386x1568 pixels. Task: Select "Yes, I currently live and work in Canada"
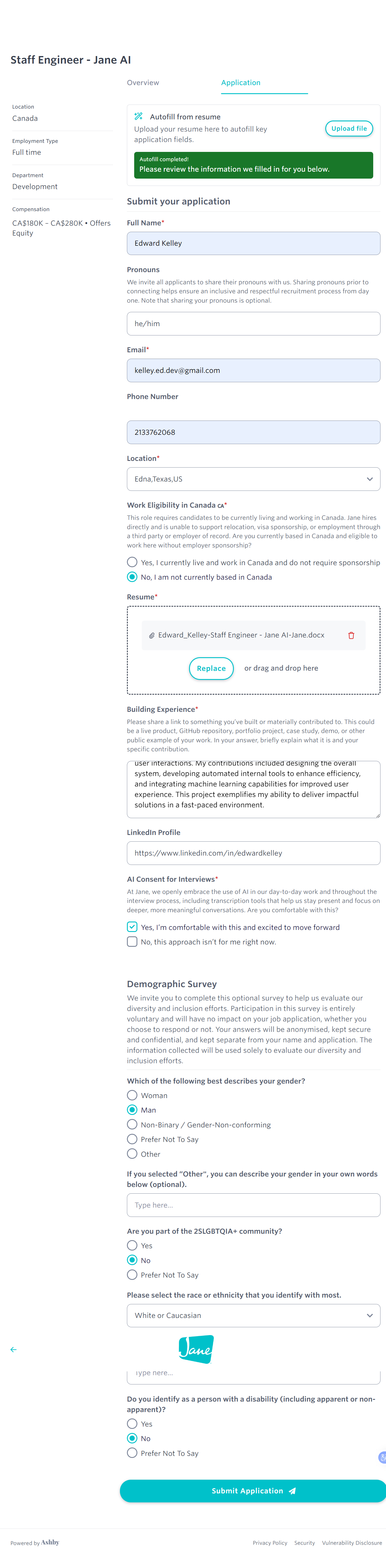pyautogui.click(x=132, y=562)
